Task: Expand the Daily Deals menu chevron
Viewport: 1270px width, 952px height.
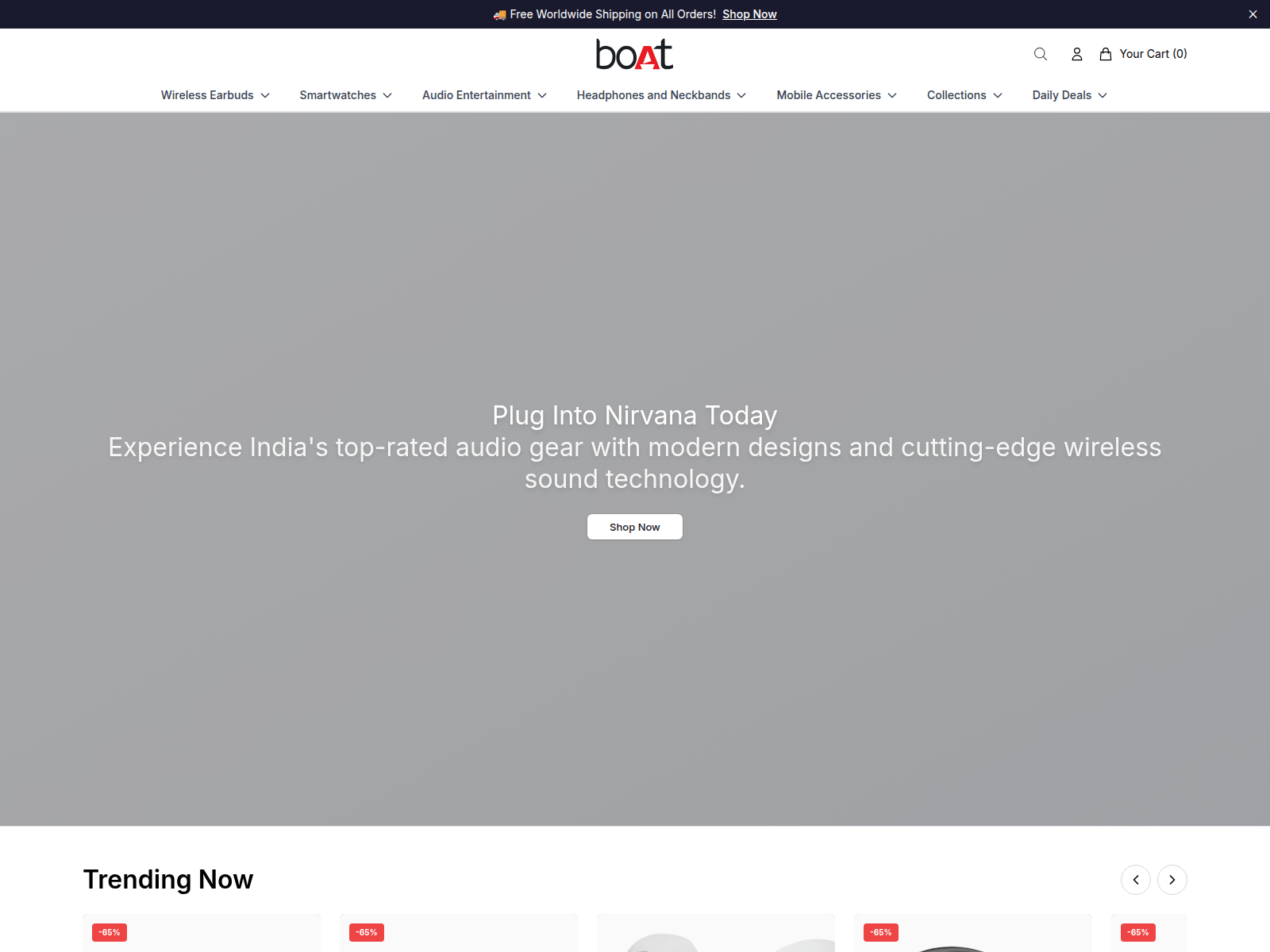Action: click(1103, 95)
